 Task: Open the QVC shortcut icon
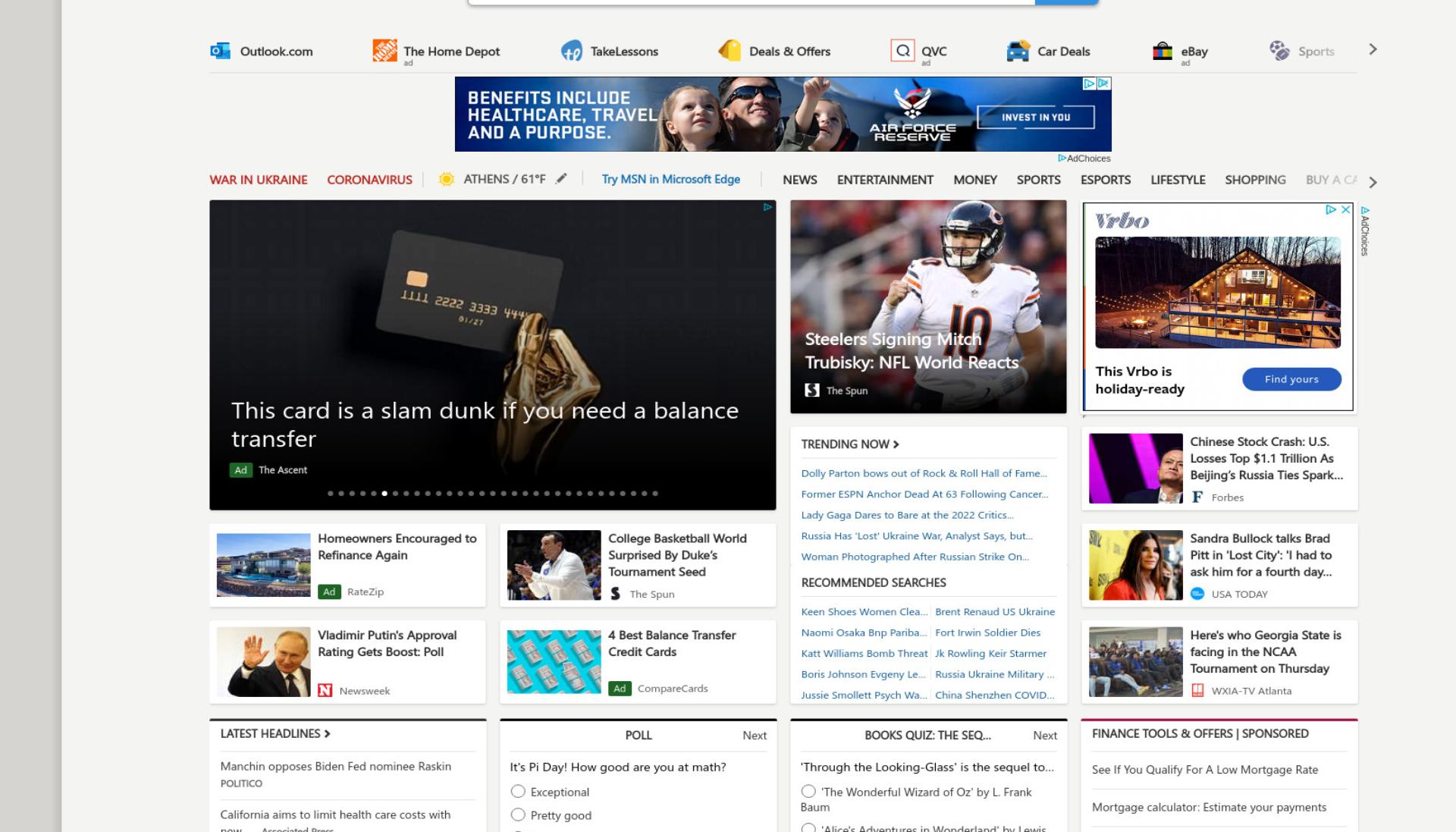902,51
